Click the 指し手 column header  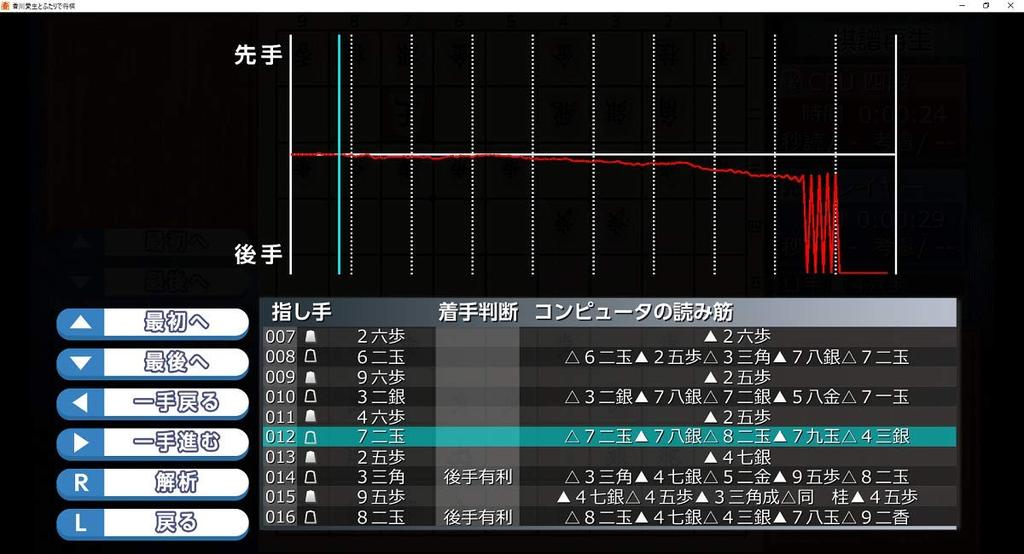pos(301,312)
